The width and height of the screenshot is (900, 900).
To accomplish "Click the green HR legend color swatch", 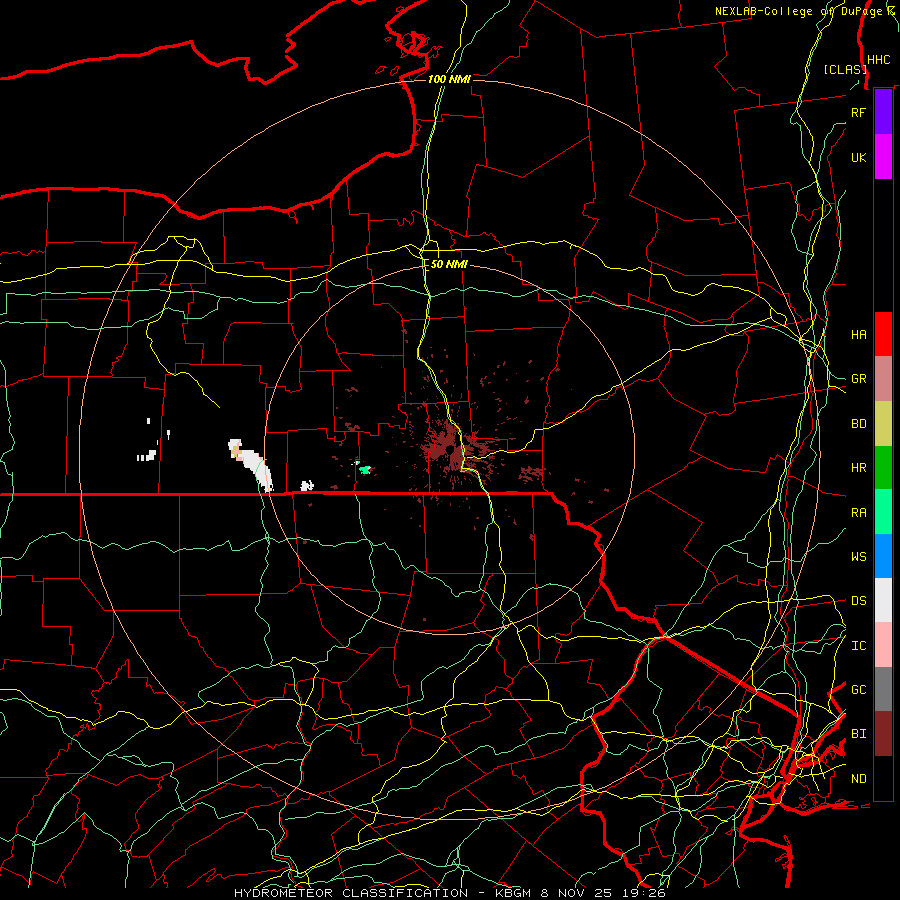I will (x=883, y=468).
